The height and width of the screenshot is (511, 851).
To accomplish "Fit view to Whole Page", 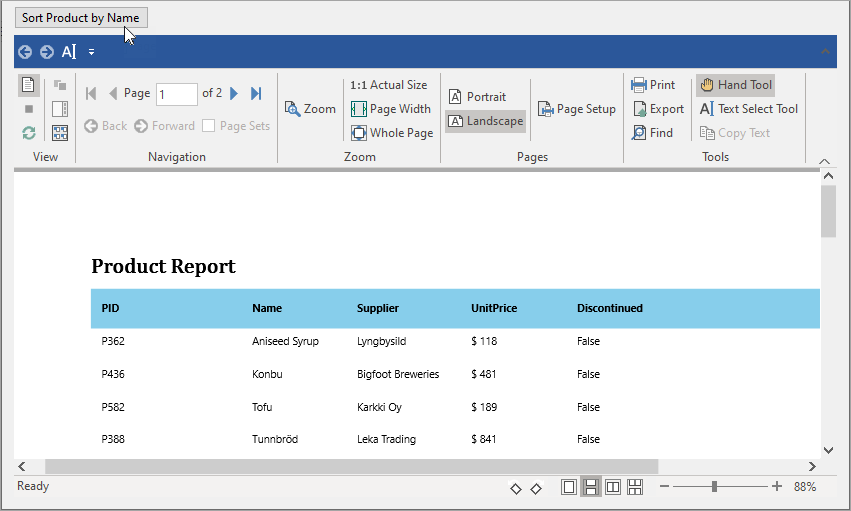I will point(392,133).
